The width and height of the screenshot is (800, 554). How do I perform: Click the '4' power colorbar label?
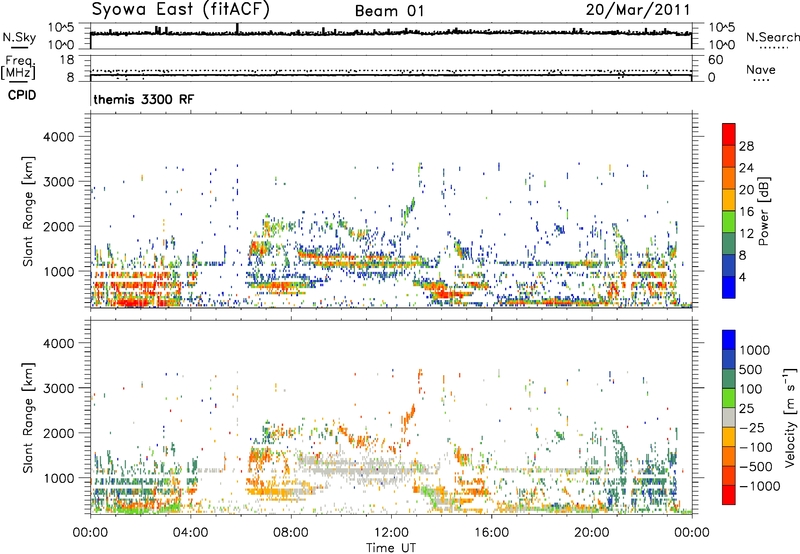point(743,278)
